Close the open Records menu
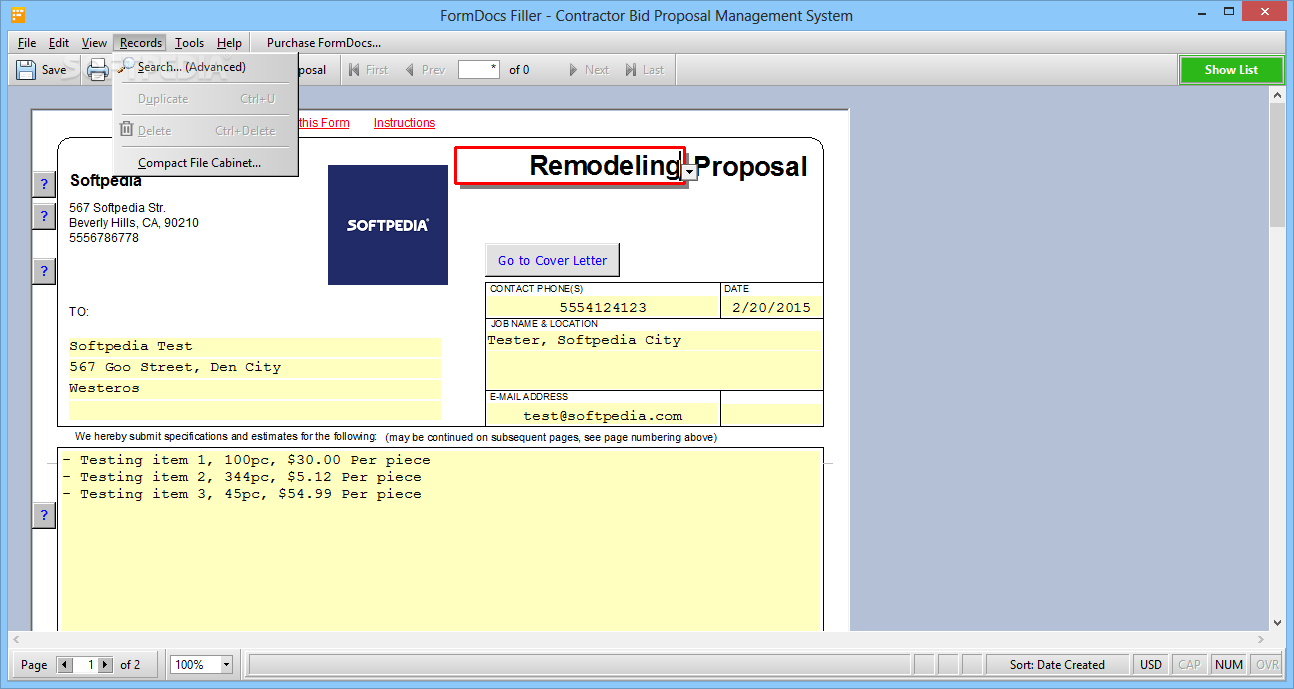This screenshot has width=1294, height=689. click(140, 43)
